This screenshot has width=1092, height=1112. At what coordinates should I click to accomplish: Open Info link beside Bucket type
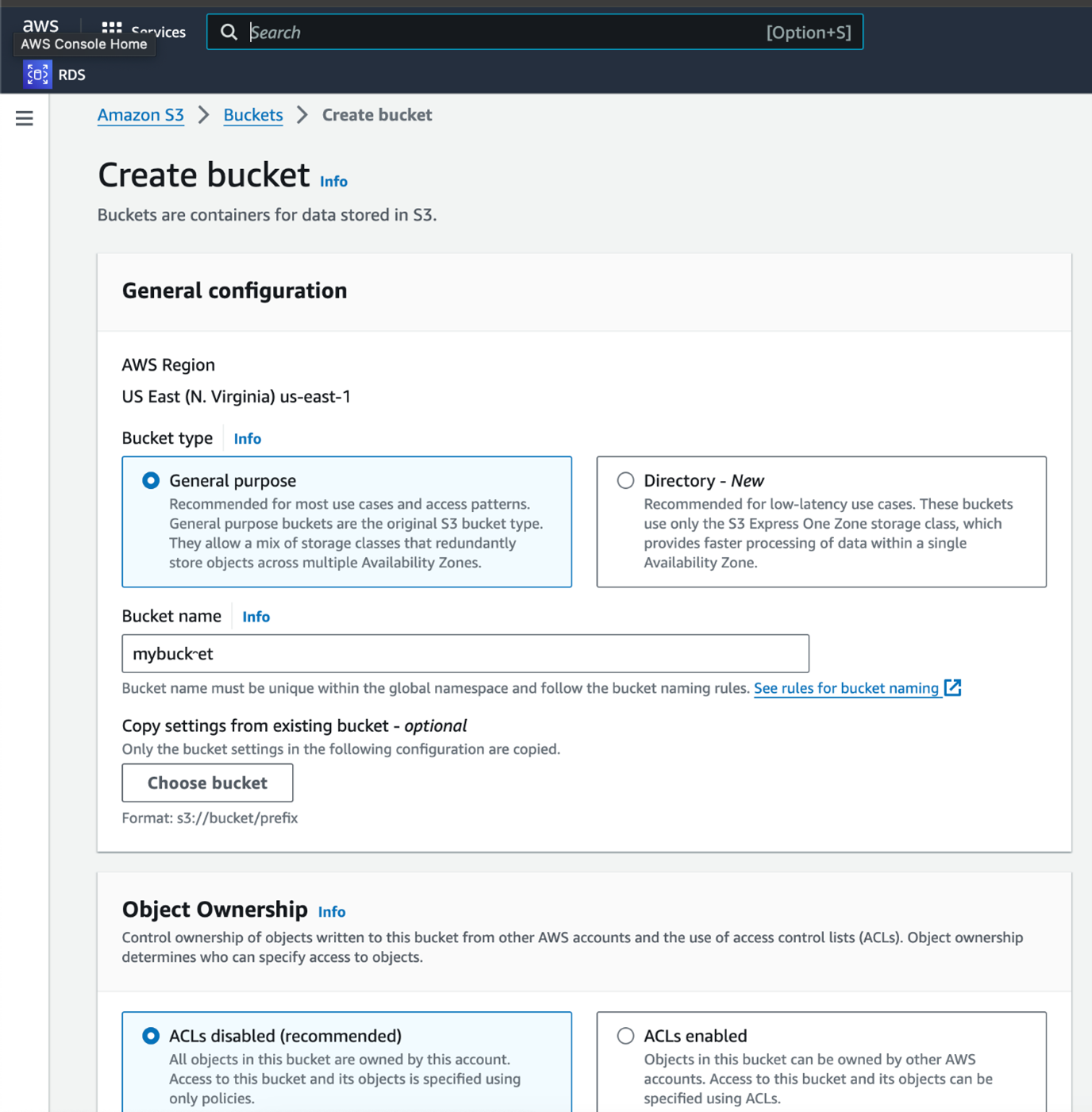(248, 439)
